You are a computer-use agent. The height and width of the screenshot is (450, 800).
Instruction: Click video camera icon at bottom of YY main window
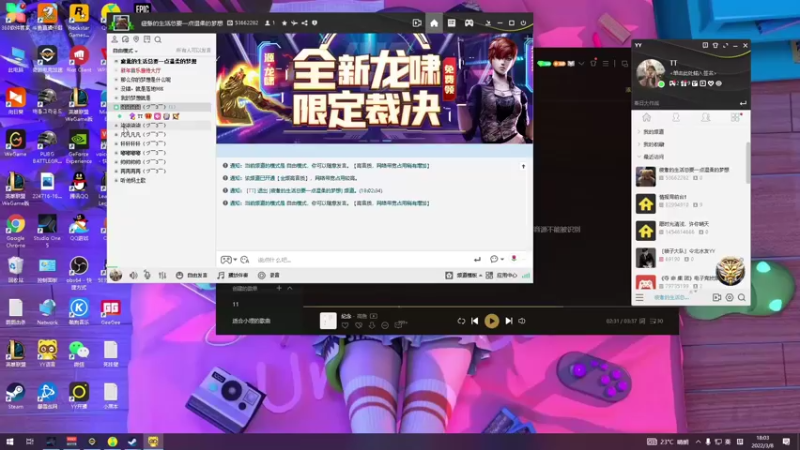click(x=717, y=297)
